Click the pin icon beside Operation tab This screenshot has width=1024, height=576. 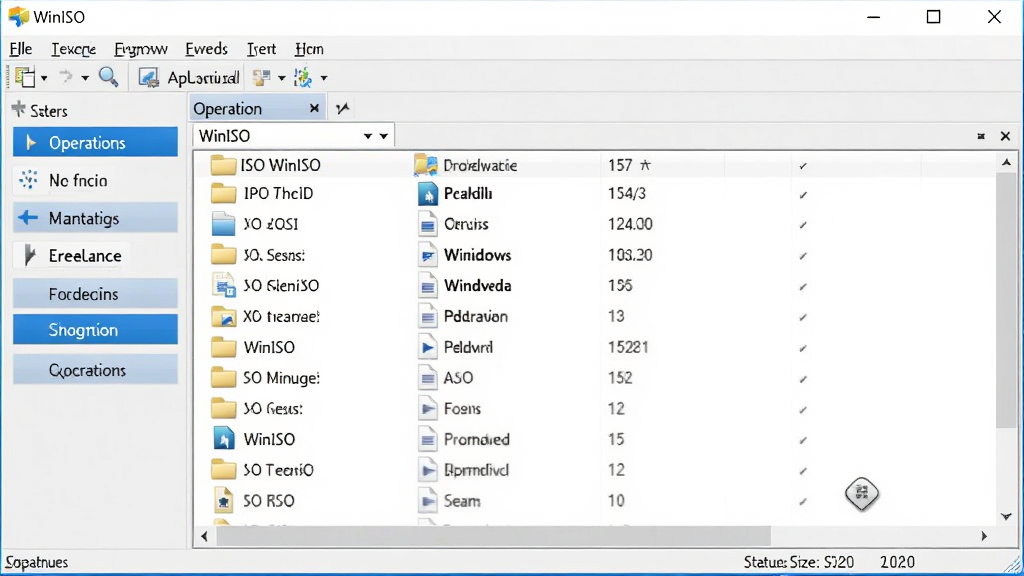pos(343,108)
